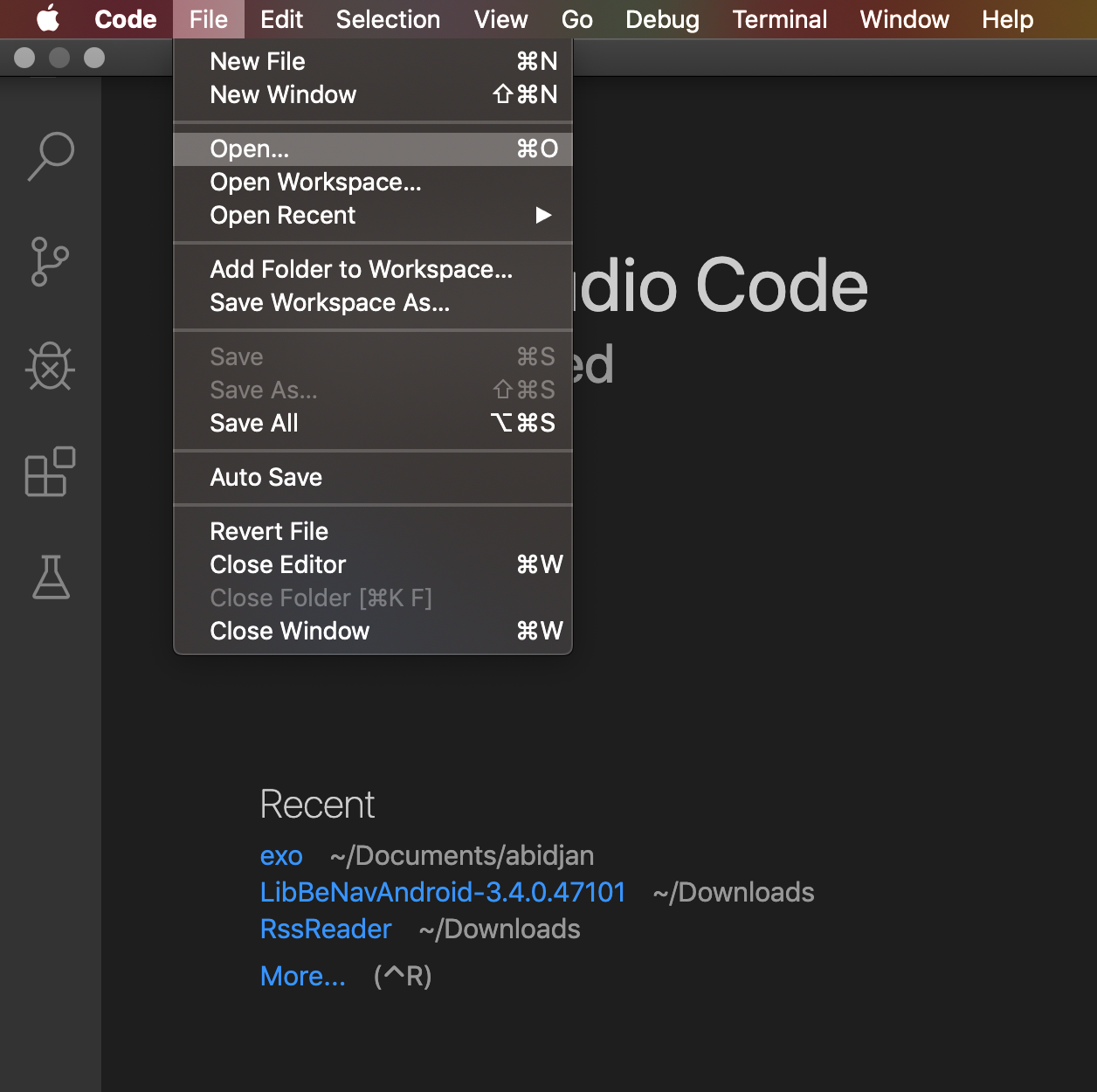This screenshot has height=1092, width=1097.
Task: Open the Terminal menu
Action: [779, 19]
